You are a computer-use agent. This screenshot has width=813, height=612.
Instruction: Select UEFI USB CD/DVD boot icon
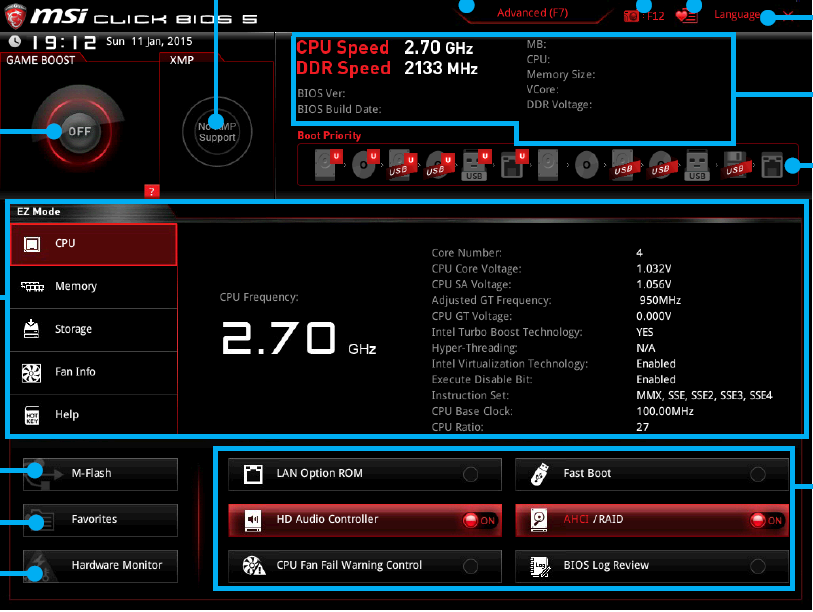(x=440, y=165)
